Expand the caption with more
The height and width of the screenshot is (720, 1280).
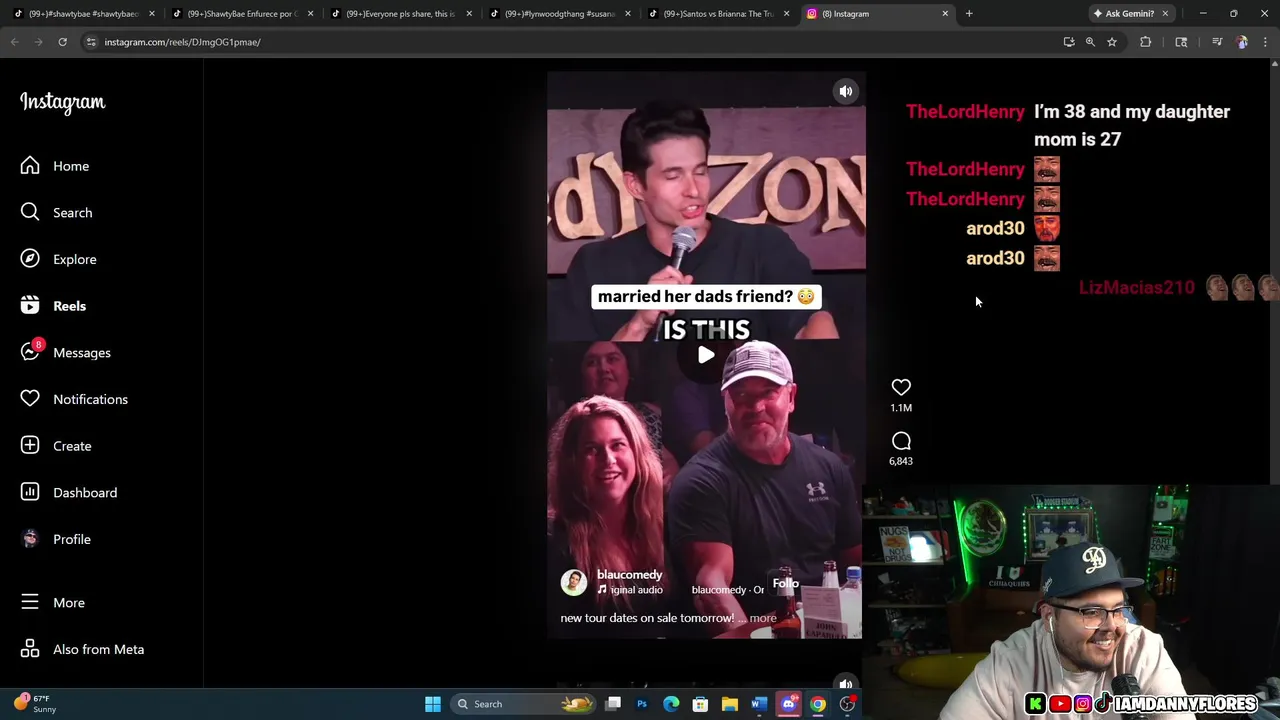coord(762,618)
